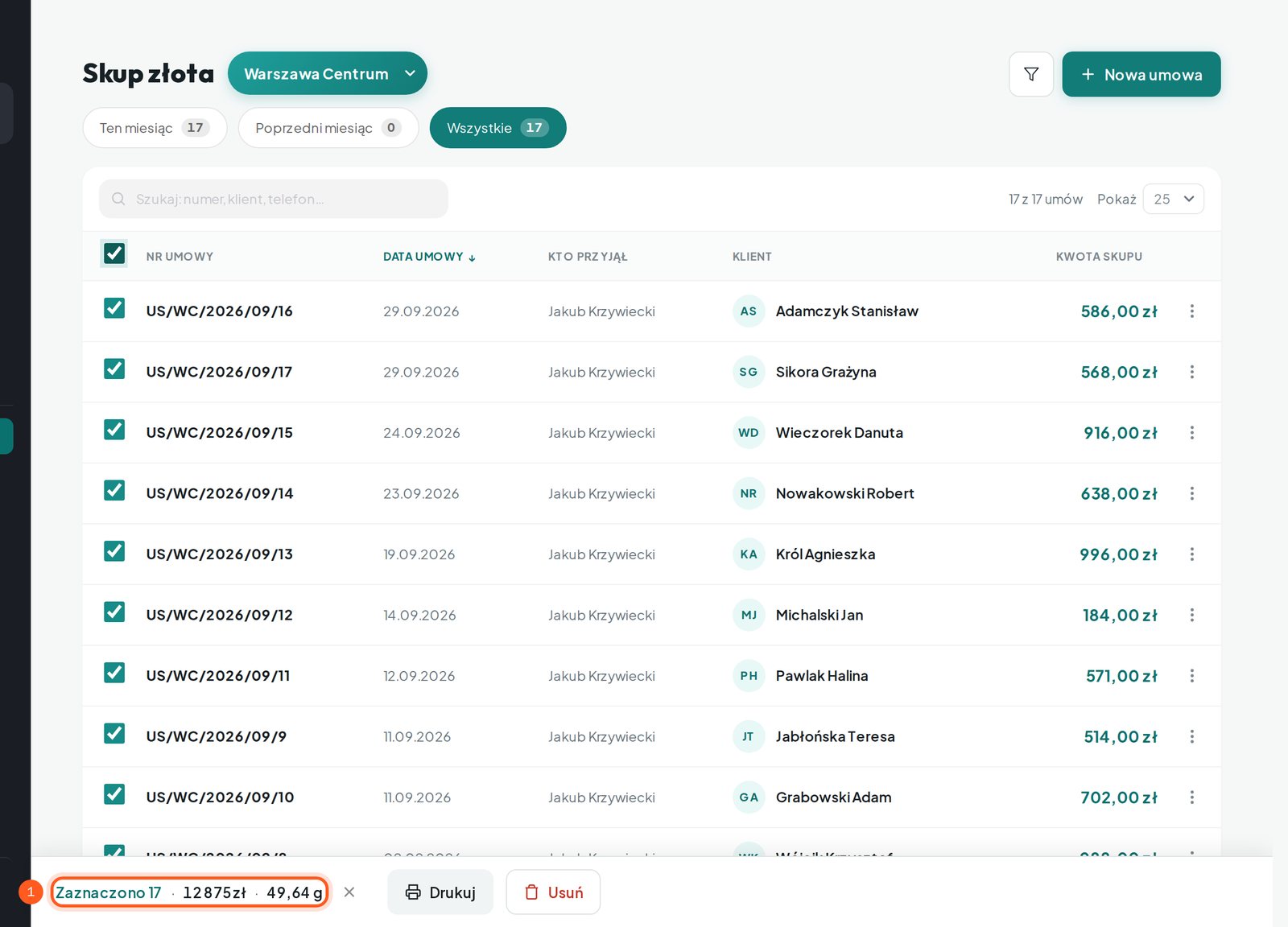Open kebab menu for Grabowski Adam row
This screenshot has height=927, width=1288.
tap(1191, 797)
